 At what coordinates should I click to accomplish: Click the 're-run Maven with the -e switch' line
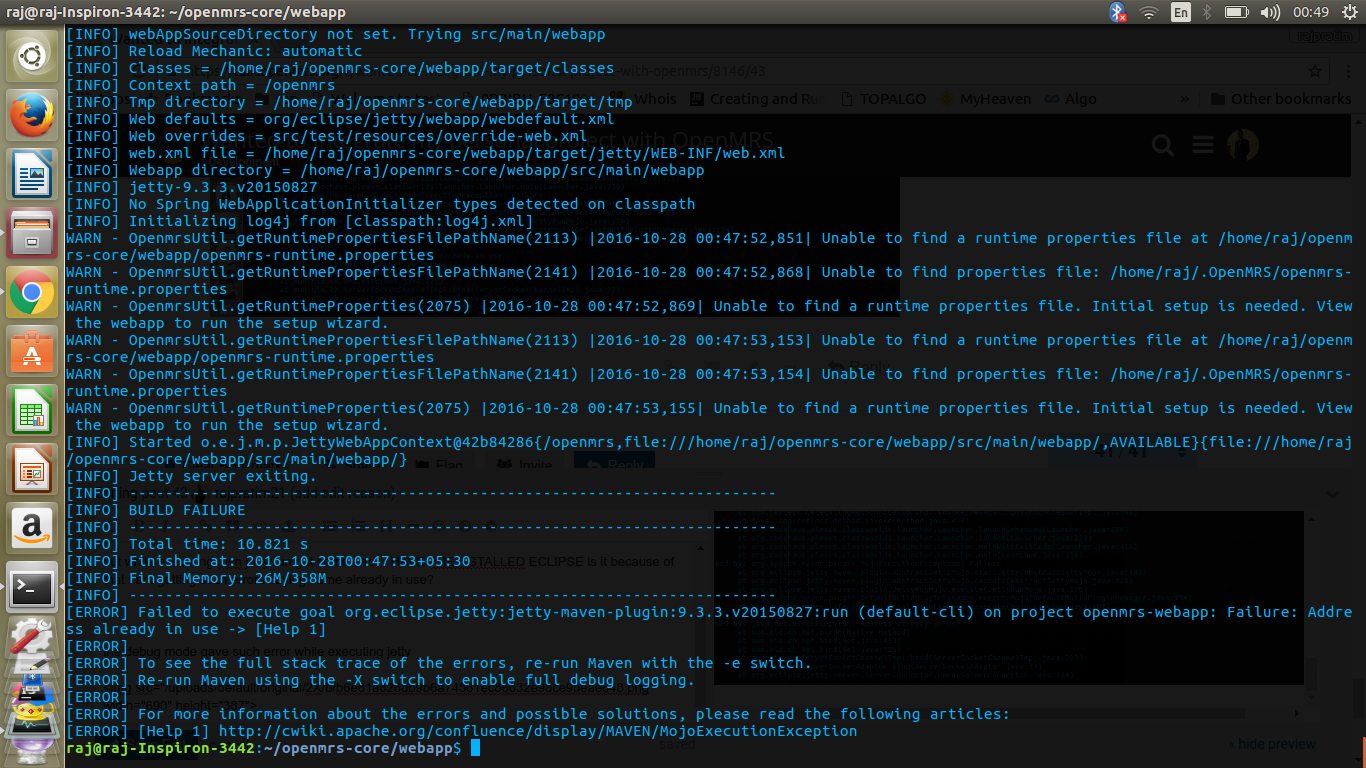pyautogui.click(x=439, y=663)
